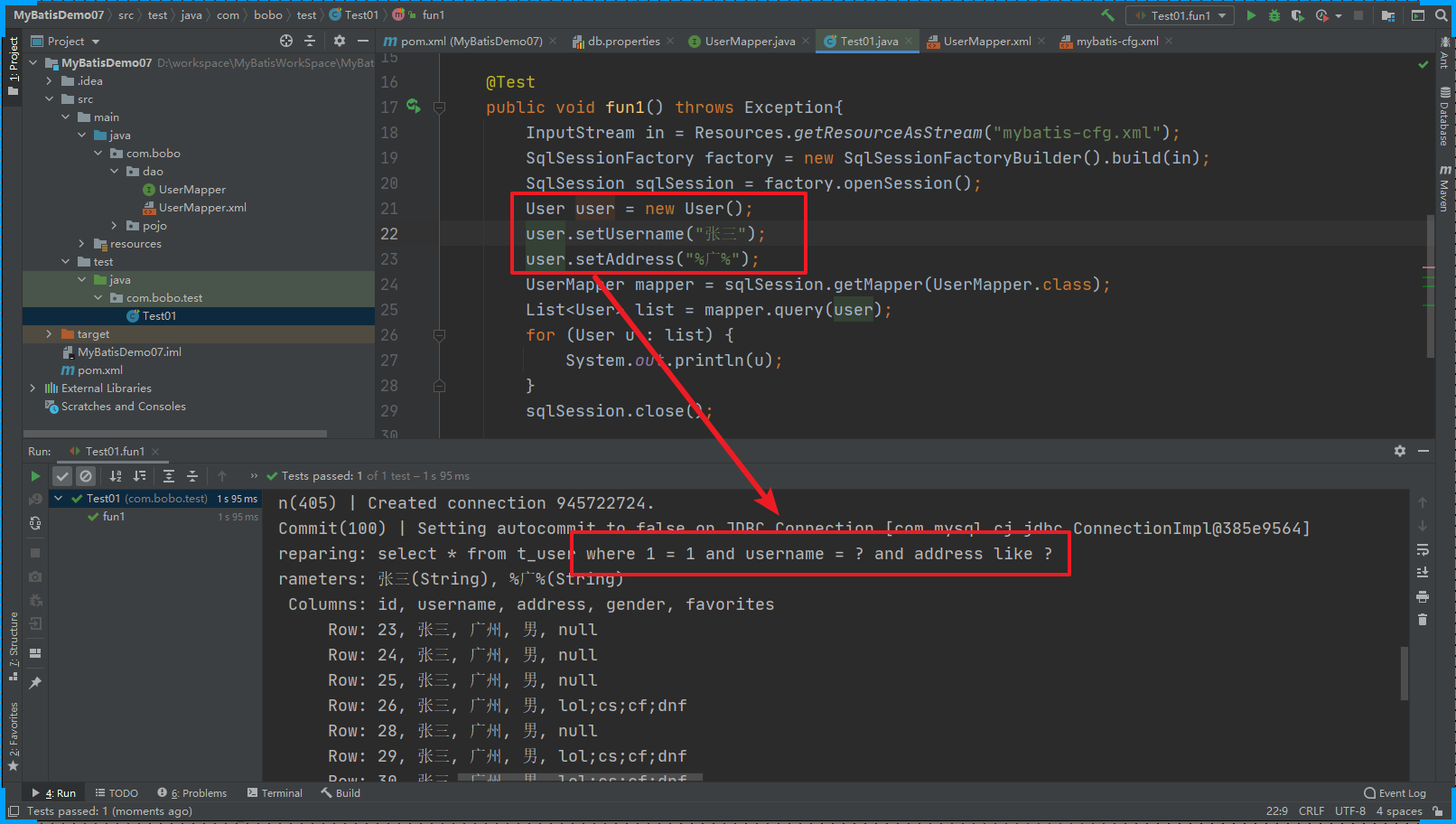The height and width of the screenshot is (824, 1456).
Task: Click the locate-file crosshair icon in Project panel
Action: click(286, 41)
